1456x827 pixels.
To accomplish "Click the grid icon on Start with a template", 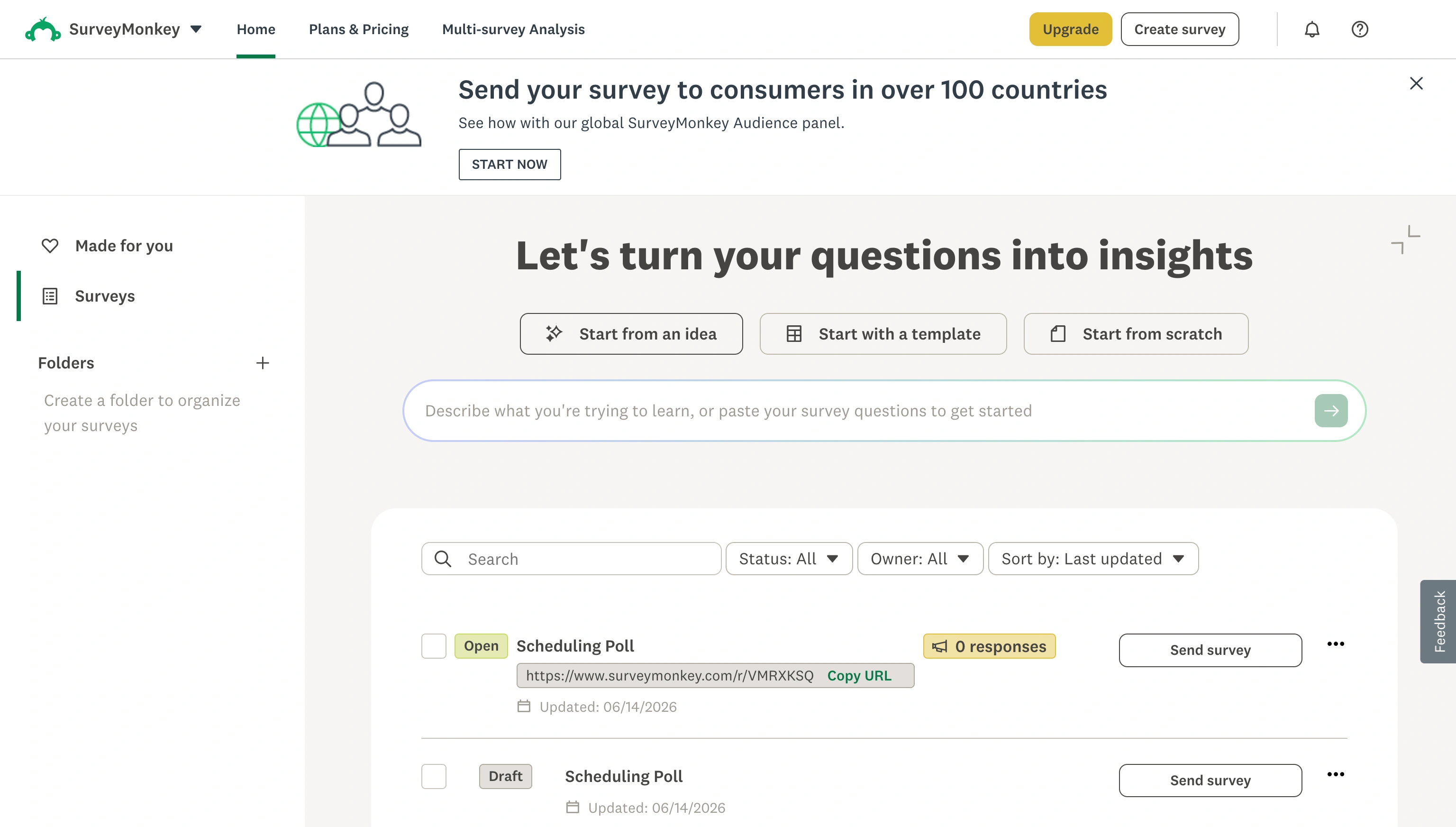I will [x=794, y=334].
